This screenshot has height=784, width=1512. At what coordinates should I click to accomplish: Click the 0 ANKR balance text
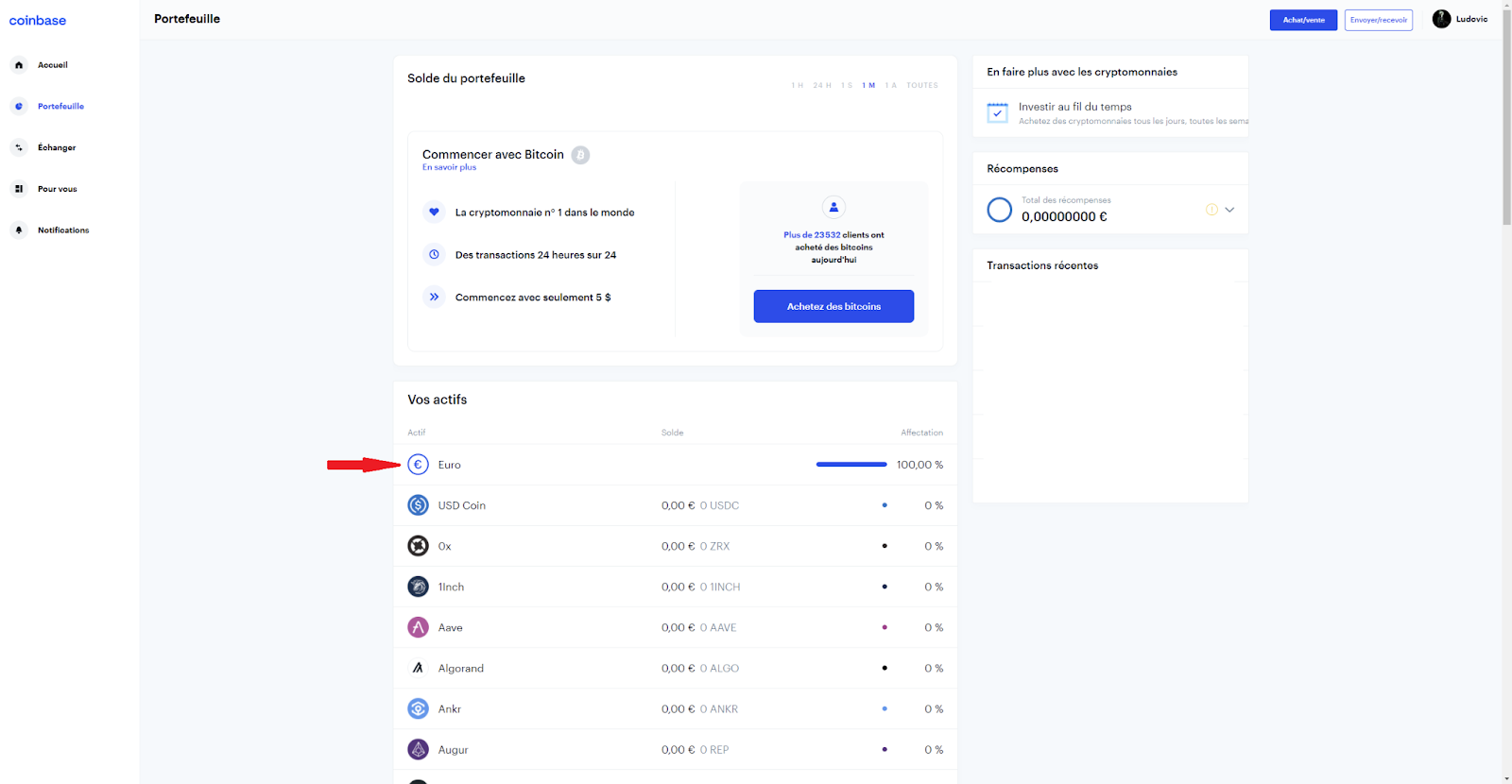tap(719, 708)
